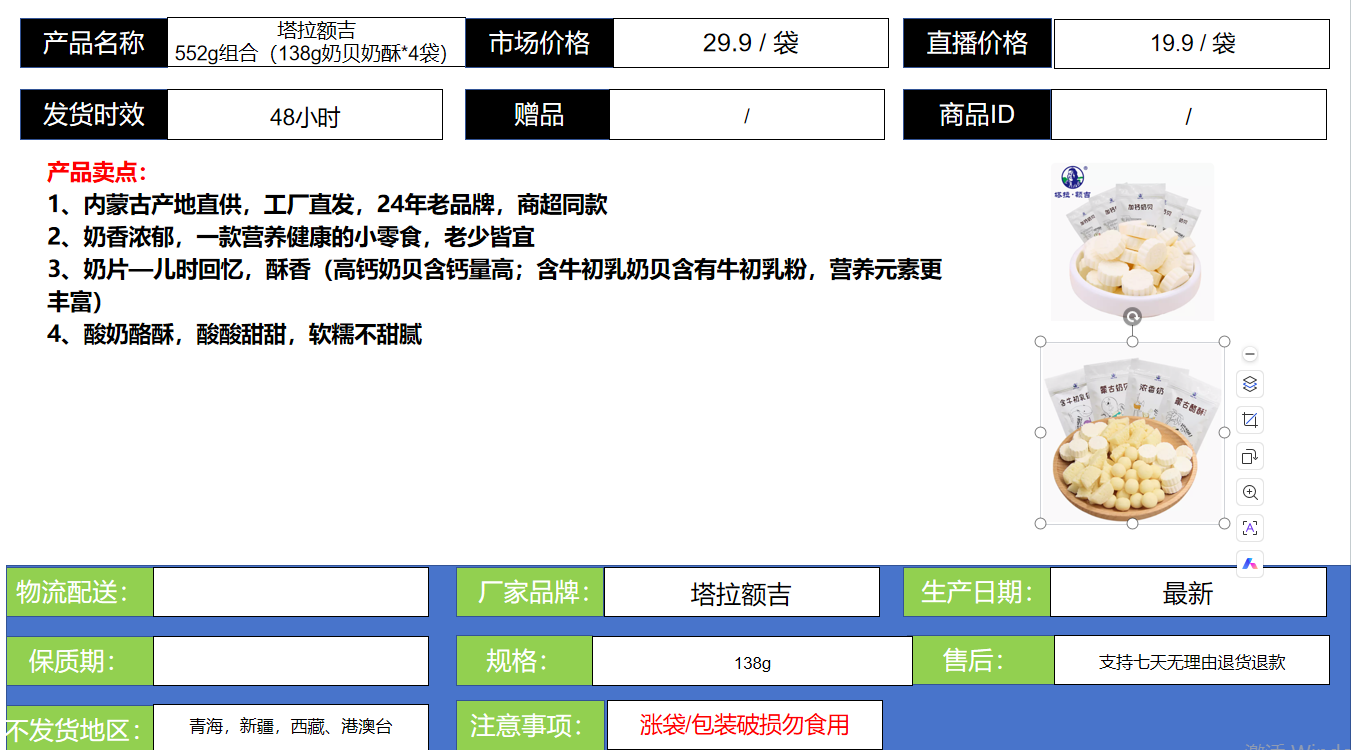Click the red 产品卖点 heading text
The width and height of the screenshot is (1351, 750).
[x=97, y=172]
